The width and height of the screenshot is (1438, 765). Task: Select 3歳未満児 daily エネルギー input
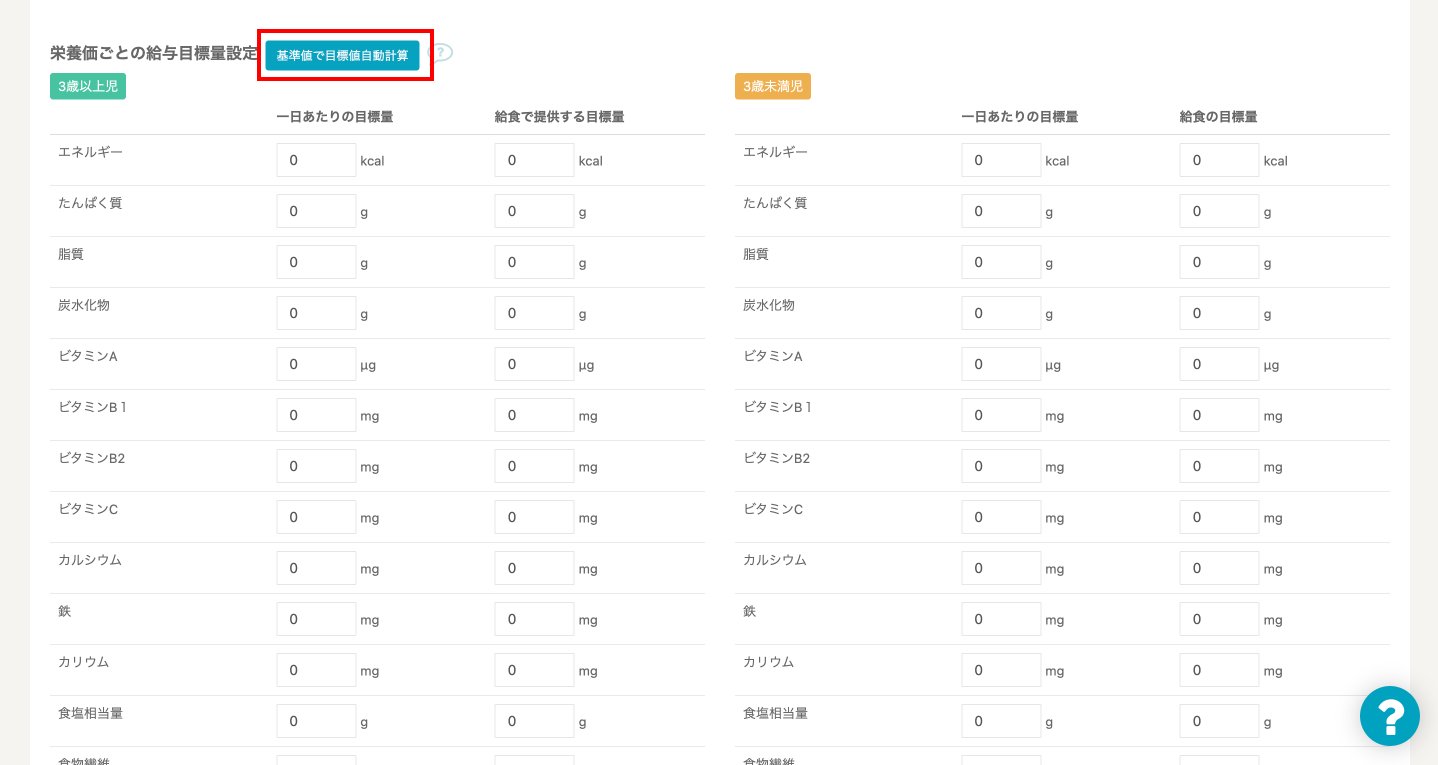coord(1001,160)
